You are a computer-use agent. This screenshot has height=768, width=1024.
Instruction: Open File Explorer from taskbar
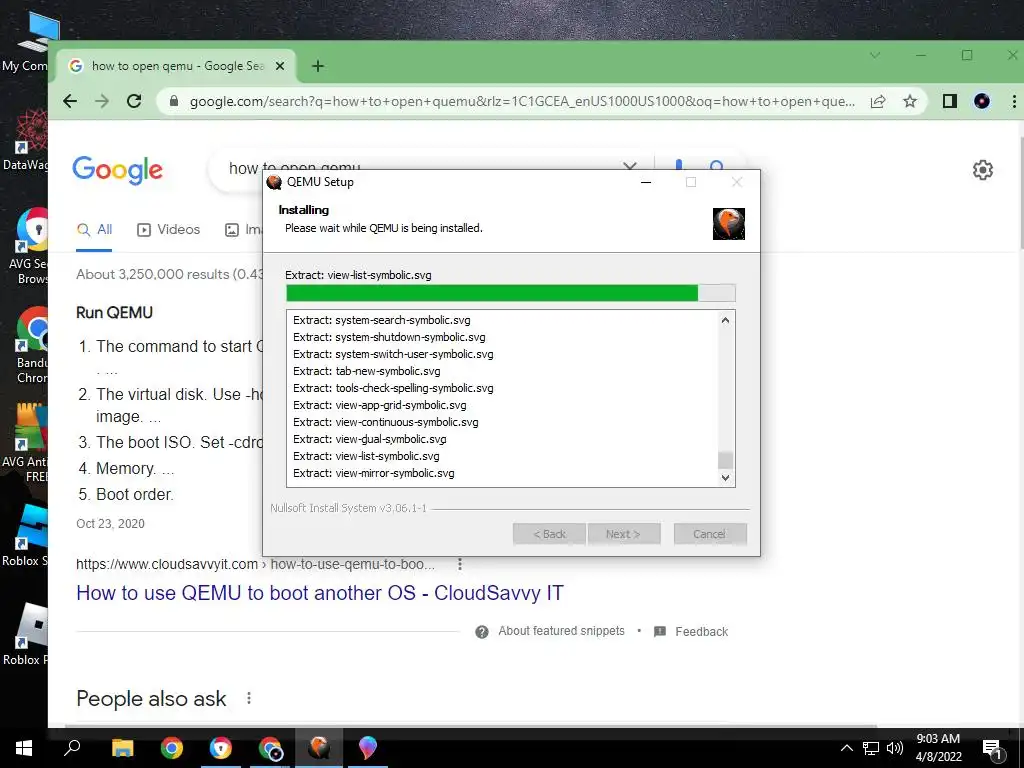pos(122,748)
